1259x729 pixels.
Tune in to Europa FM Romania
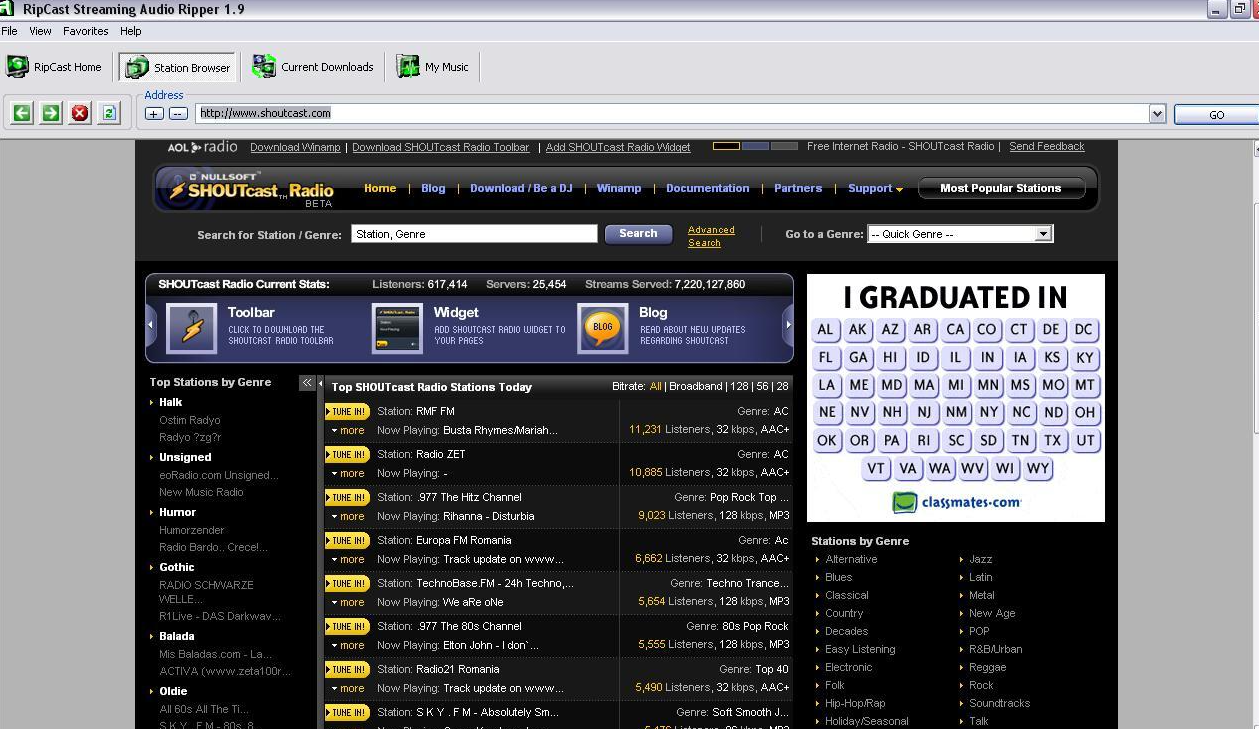tap(347, 540)
